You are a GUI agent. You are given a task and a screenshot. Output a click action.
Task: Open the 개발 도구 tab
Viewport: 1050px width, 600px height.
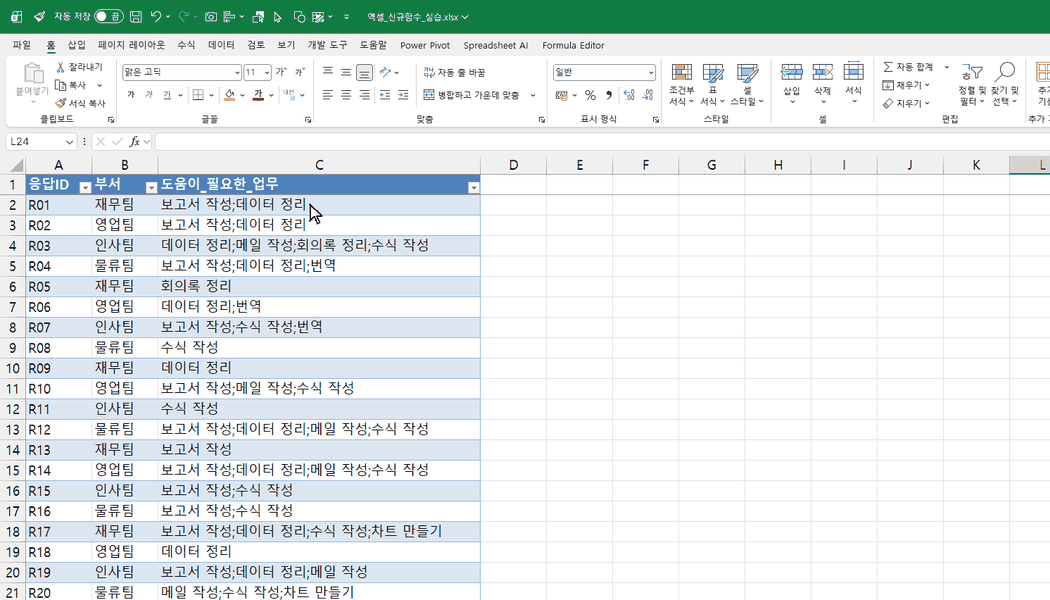(327, 45)
